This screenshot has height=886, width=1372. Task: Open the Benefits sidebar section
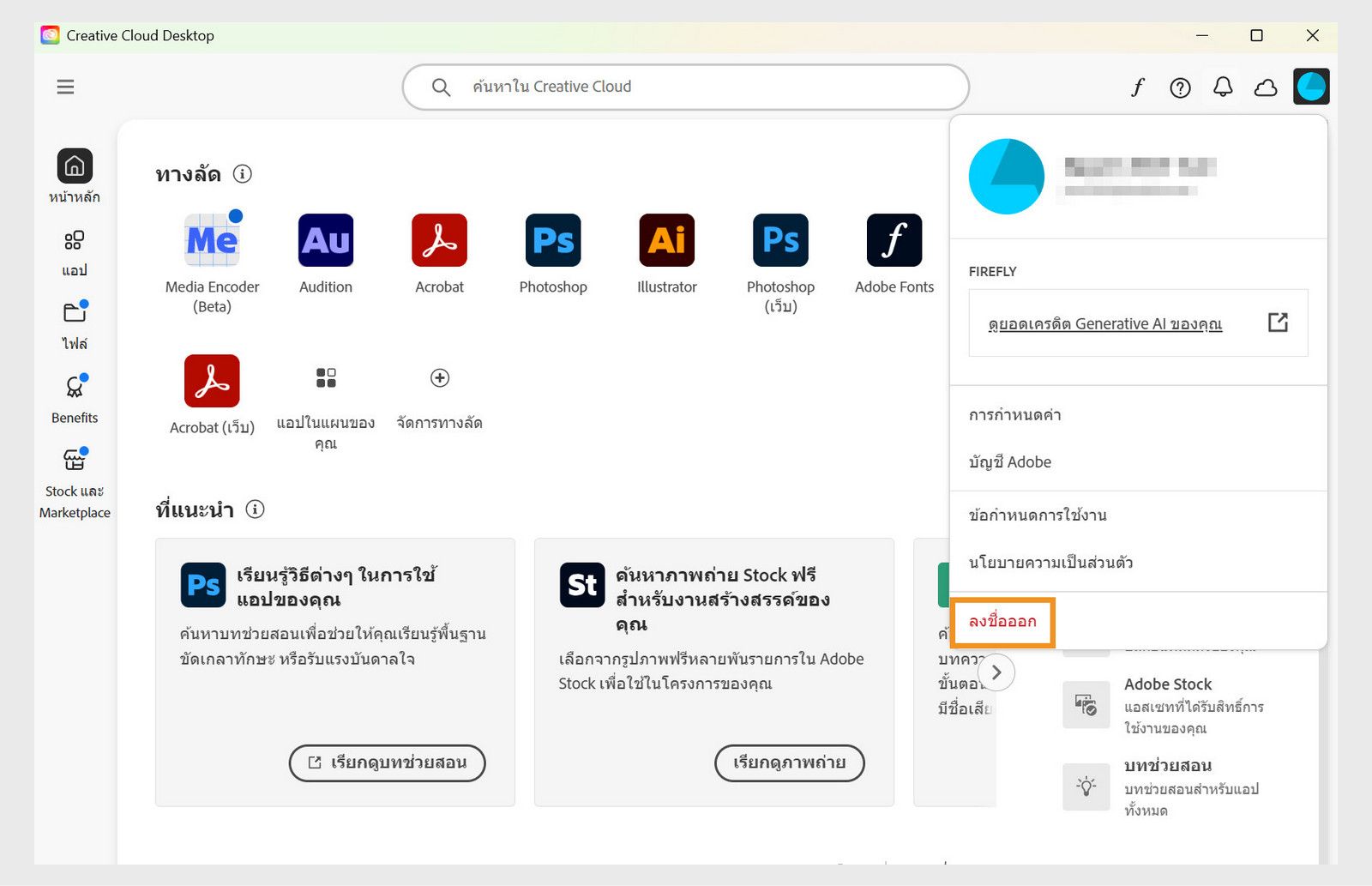pos(75,400)
